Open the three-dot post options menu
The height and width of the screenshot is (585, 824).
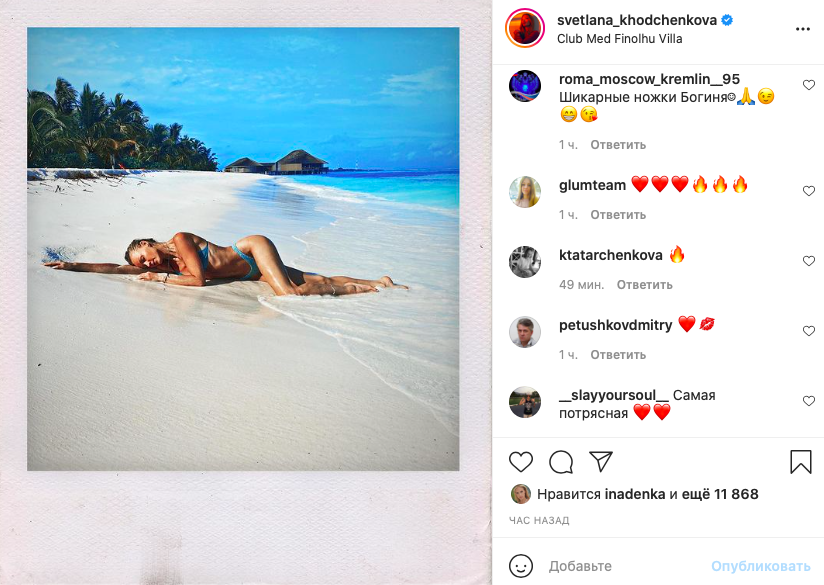802,29
